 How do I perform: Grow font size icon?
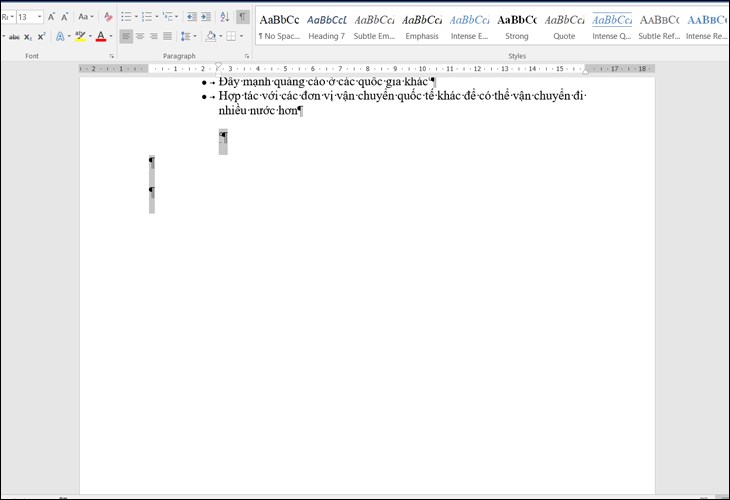(x=52, y=17)
